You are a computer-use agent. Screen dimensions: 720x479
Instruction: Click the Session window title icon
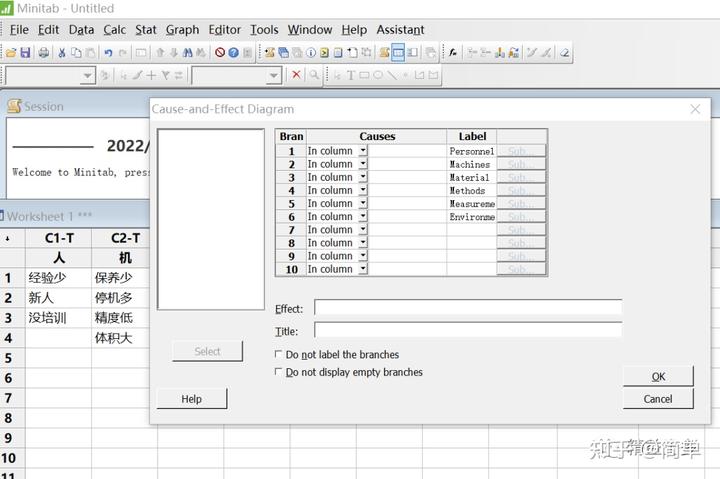(x=14, y=106)
